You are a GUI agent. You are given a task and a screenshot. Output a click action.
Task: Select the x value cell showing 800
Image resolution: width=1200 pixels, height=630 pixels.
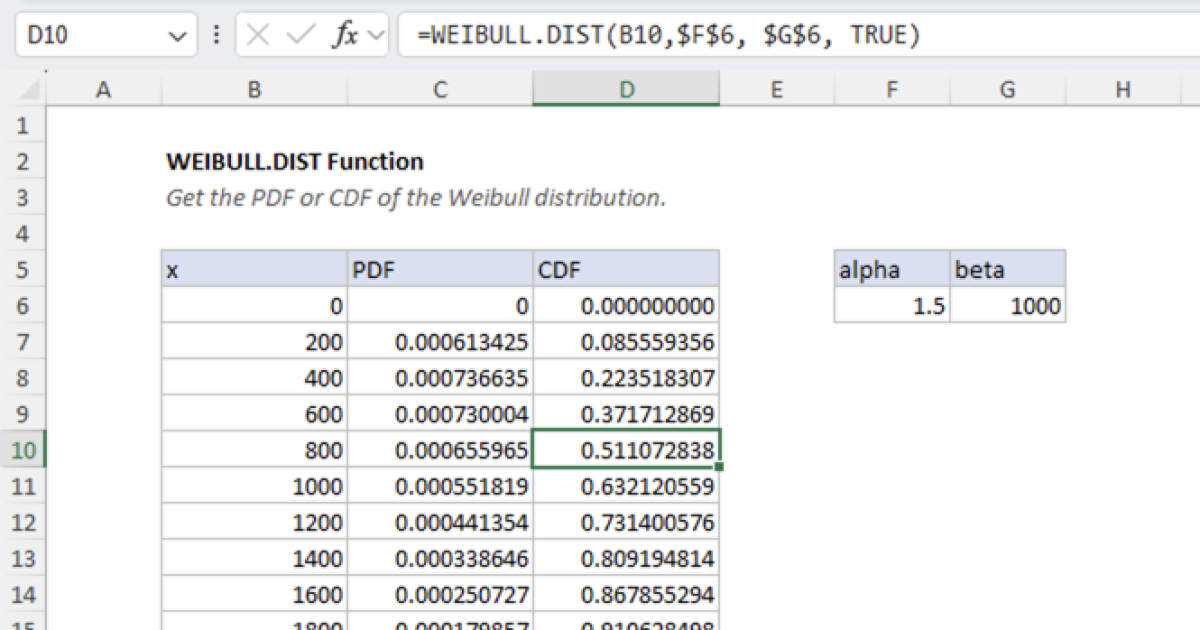tap(254, 450)
